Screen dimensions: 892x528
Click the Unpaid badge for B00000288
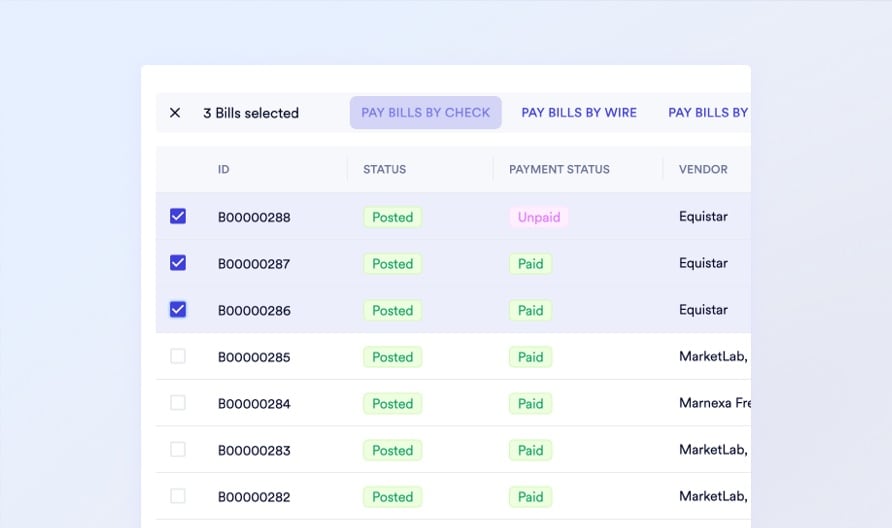point(539,217)
